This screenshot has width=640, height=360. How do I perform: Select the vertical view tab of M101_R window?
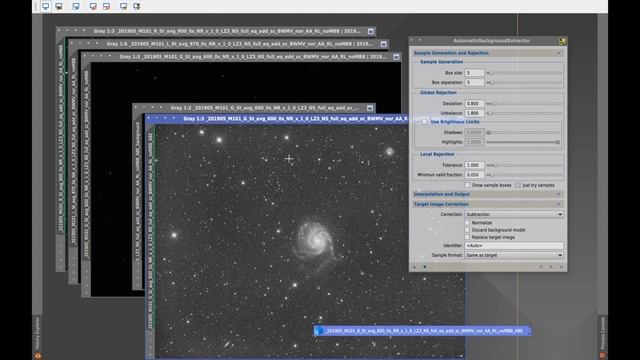coord(60,139)
